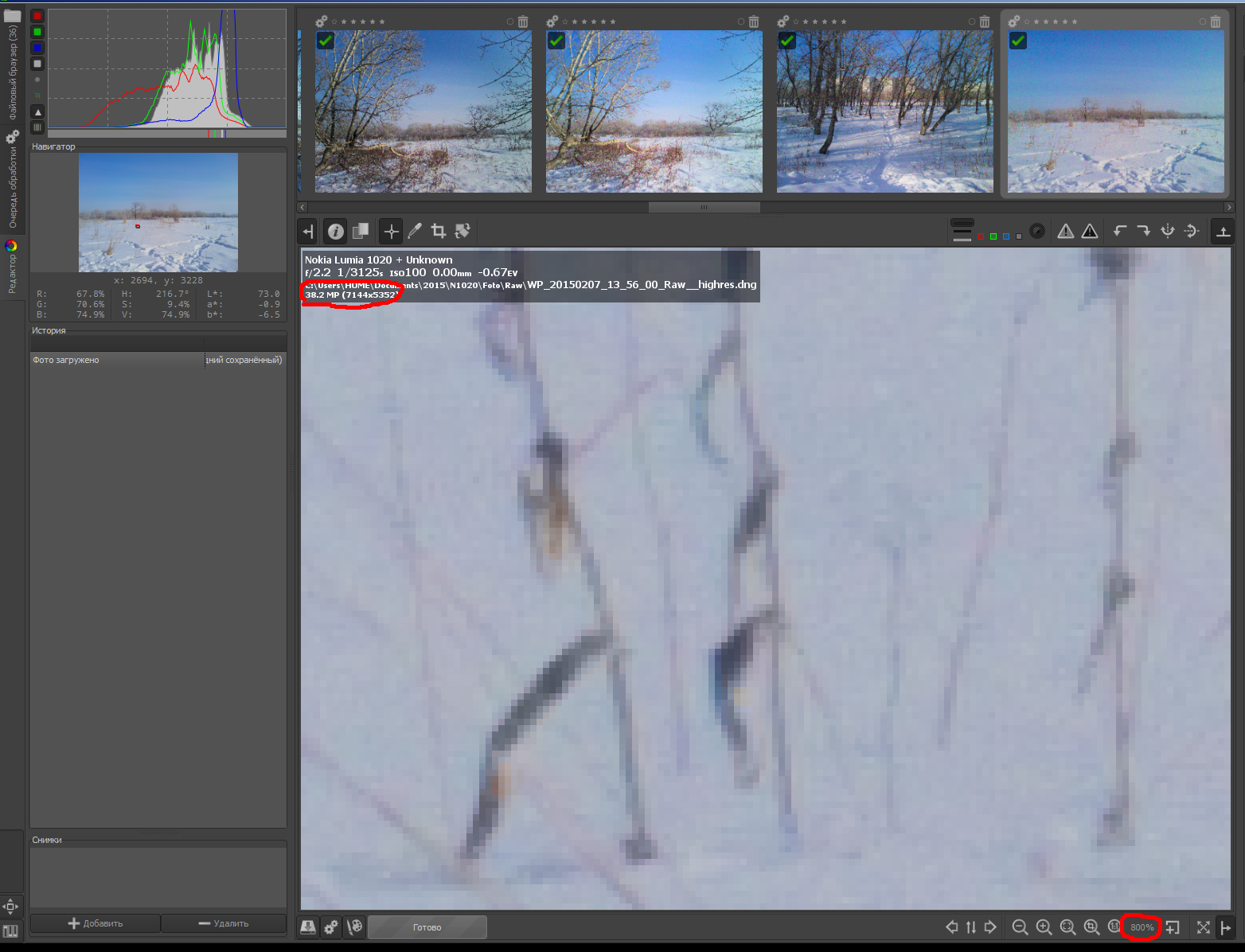
Task: Rotate the image left
Action: pyautogui.click(x=1120, y=231)
